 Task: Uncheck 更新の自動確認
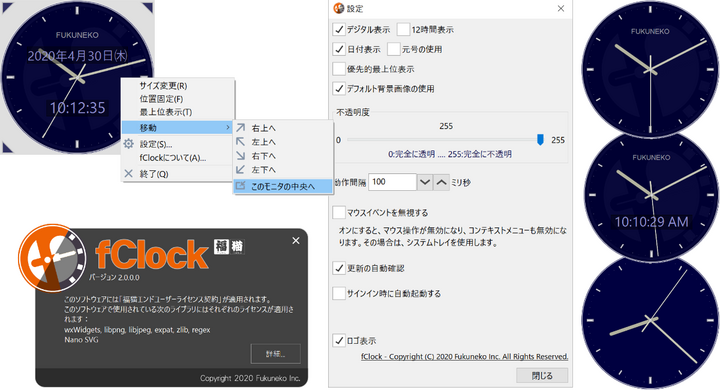pyautogui.click(x=339, y=268)
